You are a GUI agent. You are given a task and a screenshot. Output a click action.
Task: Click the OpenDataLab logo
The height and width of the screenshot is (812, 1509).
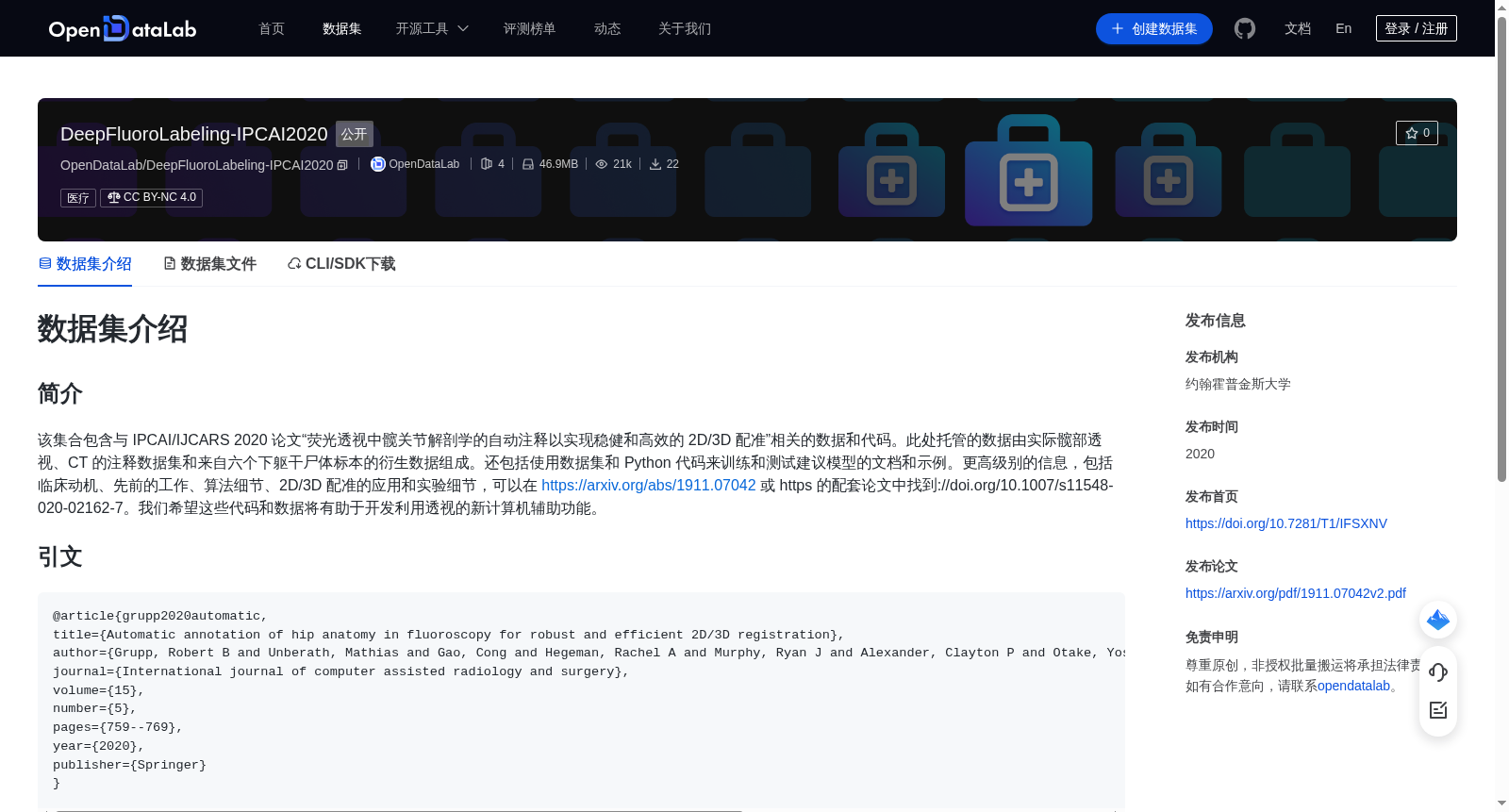[123, 28]
